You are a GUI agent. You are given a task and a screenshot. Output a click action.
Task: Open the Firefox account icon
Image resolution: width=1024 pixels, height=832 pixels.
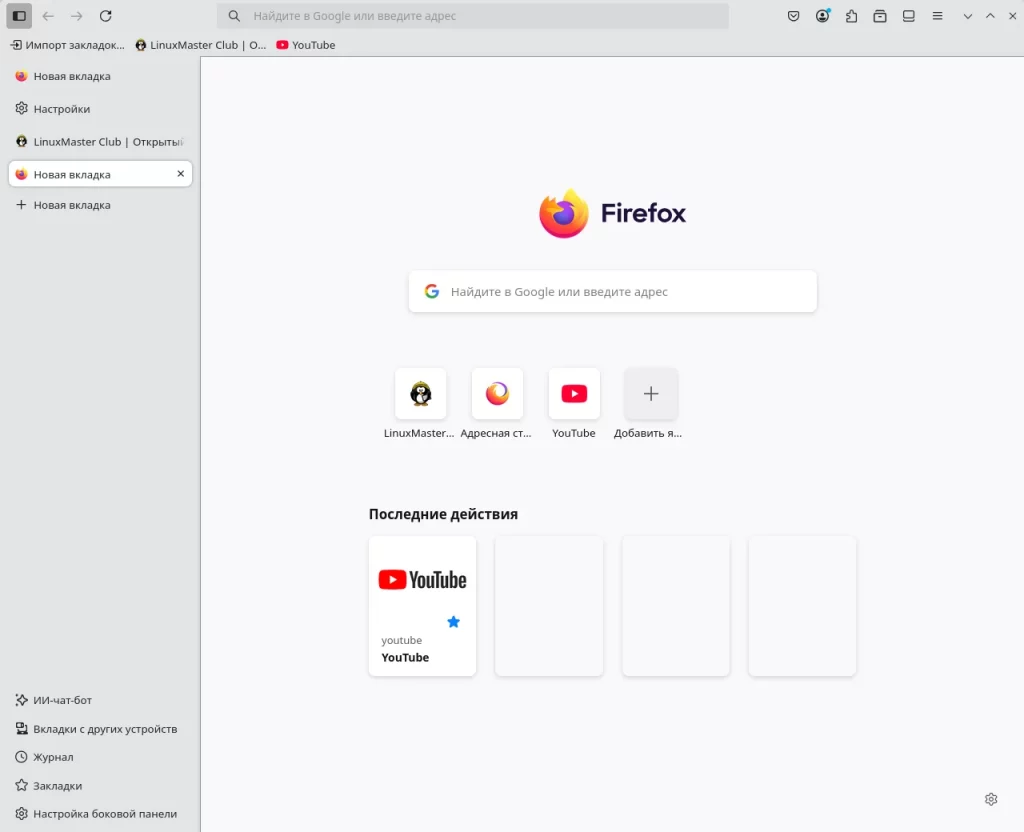coord(822,16)
